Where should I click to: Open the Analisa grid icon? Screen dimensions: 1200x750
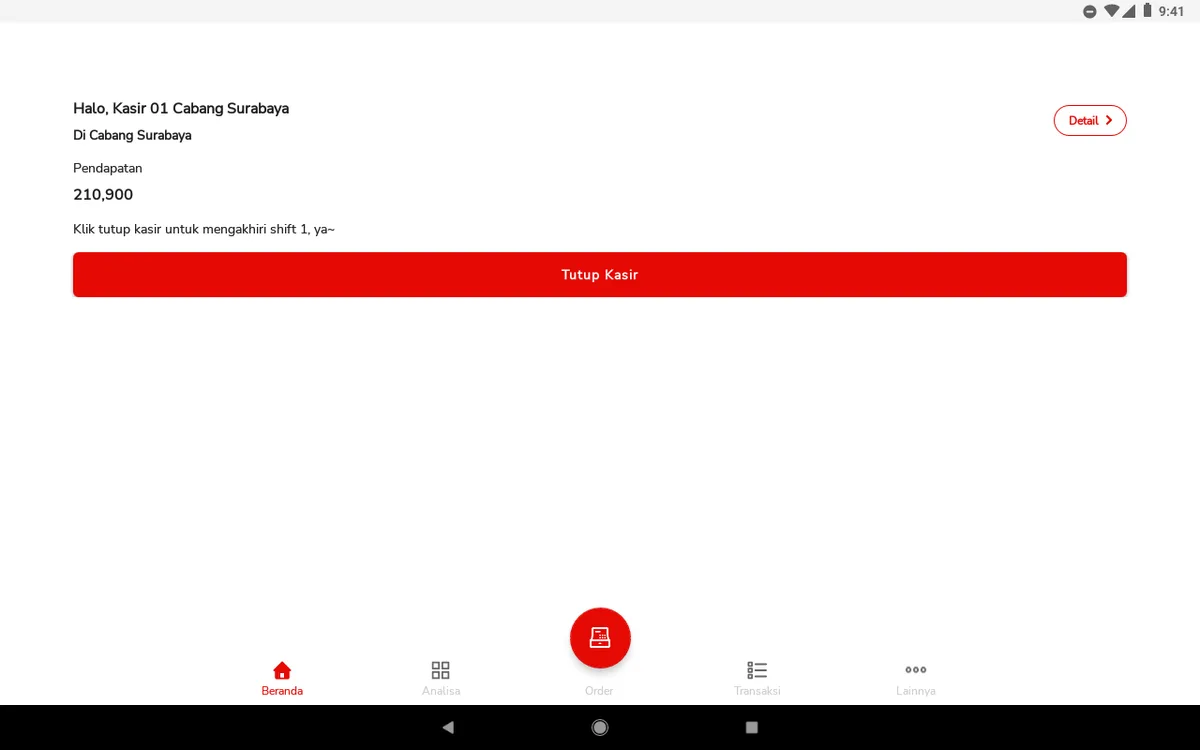tap(440, 670)
